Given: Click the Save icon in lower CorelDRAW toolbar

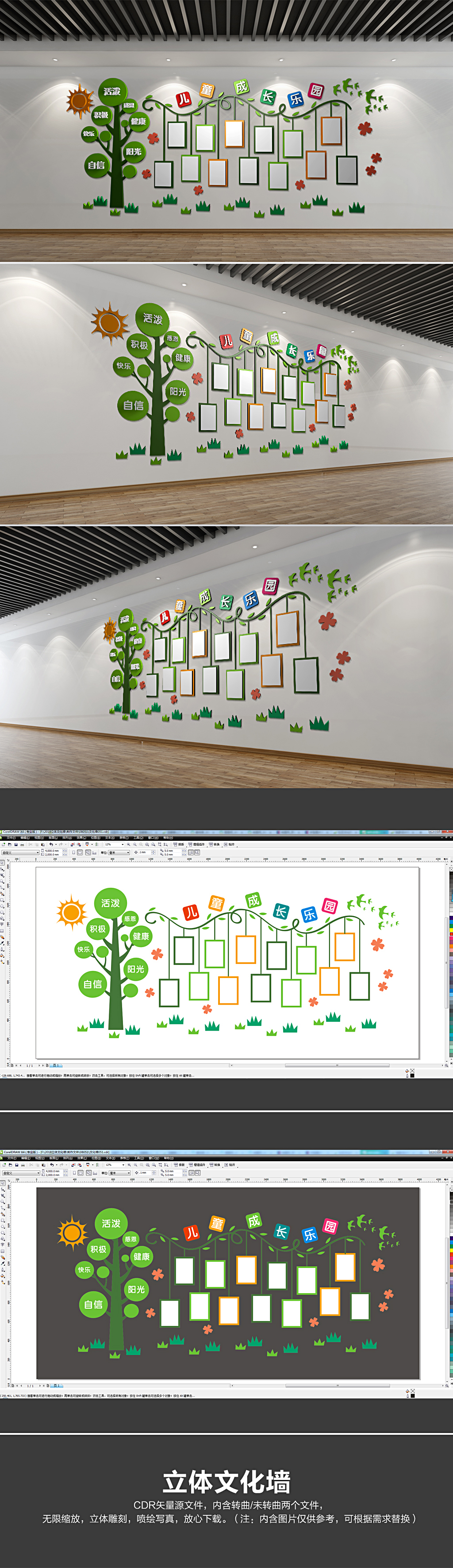Looking at the screenshot, I should [x=16, y=1164].
